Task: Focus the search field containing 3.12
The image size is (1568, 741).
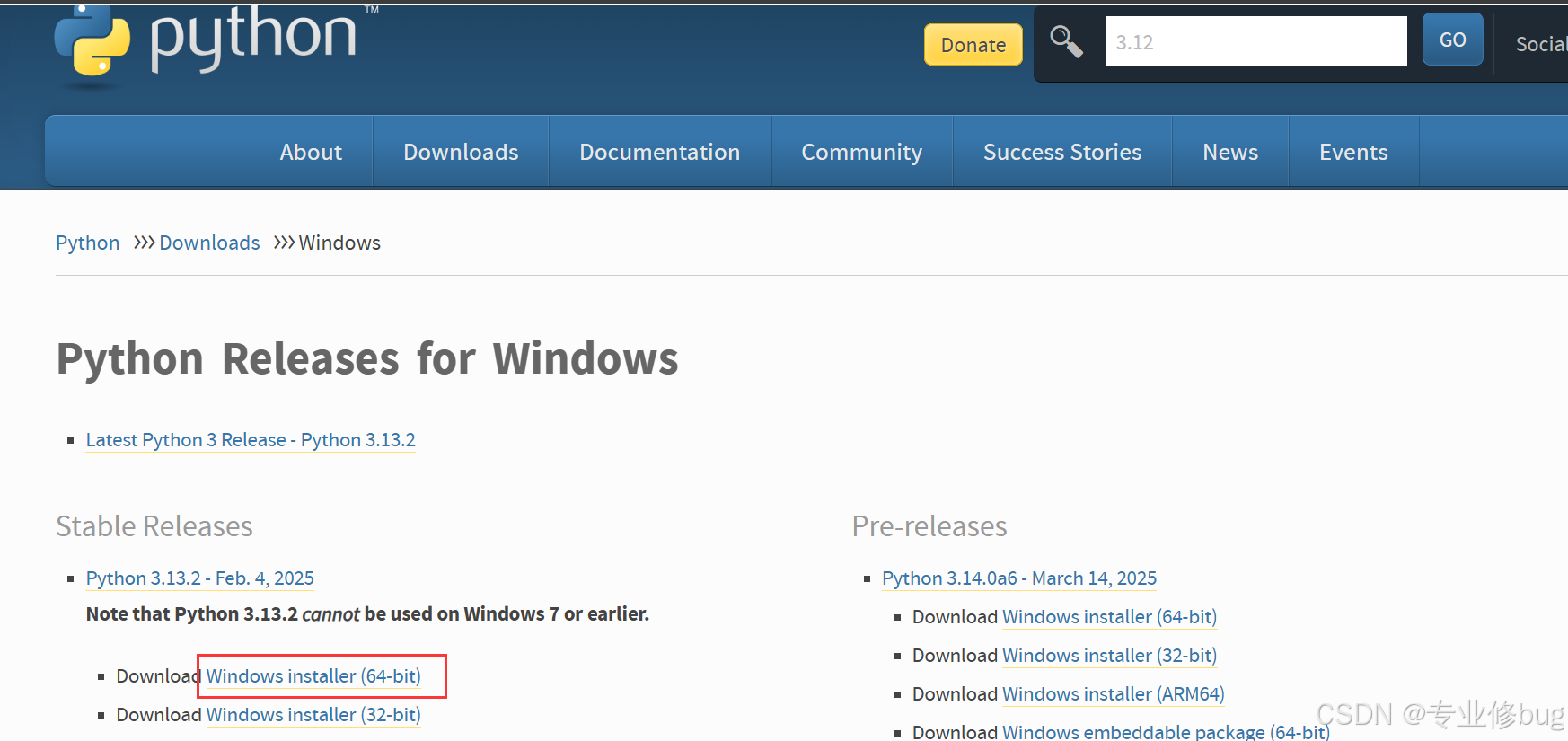Action: [x=1255, y=41]
